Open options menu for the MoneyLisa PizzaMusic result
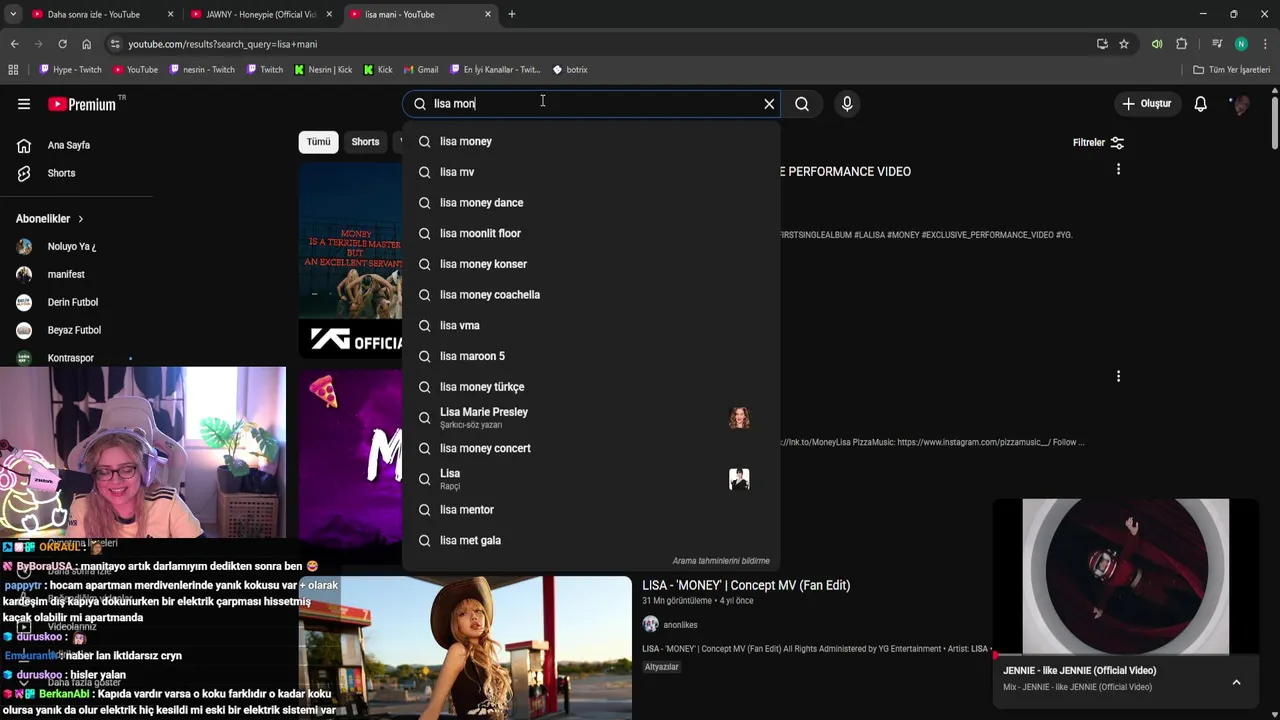Screen dimensions: 1280x720 click(x=1118, y=376)
